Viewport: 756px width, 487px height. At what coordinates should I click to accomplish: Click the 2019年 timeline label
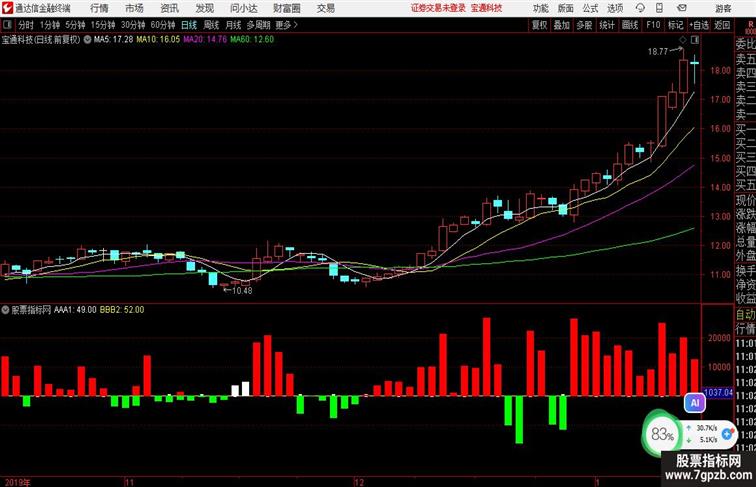point(17,482)
